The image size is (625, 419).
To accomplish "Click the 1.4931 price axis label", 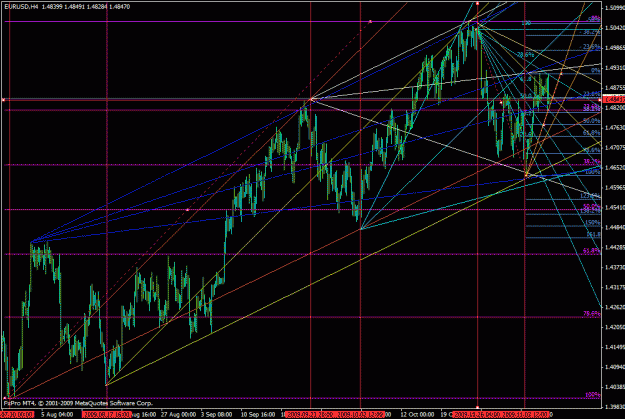I will [615, 68].
